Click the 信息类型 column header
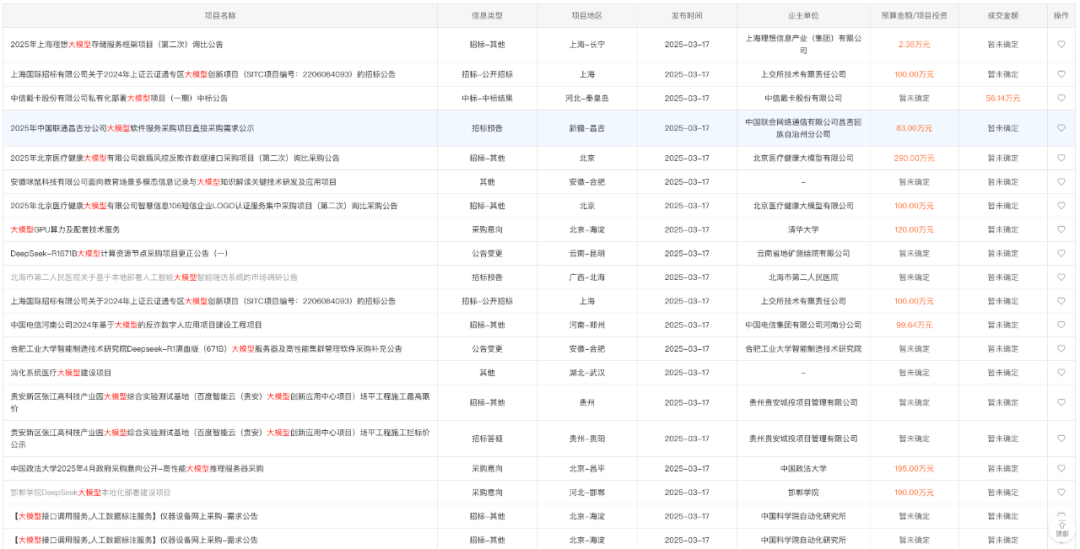The width and height of the screenshot is (1080, 549). point(487,15)
